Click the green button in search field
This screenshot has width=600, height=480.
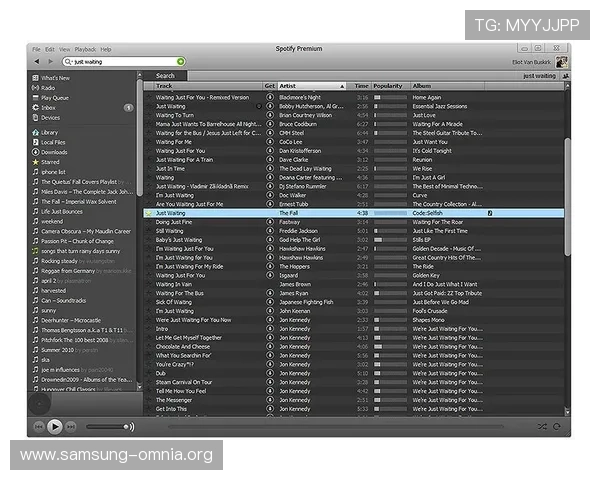pyautogui.click(x=180, y=62)
